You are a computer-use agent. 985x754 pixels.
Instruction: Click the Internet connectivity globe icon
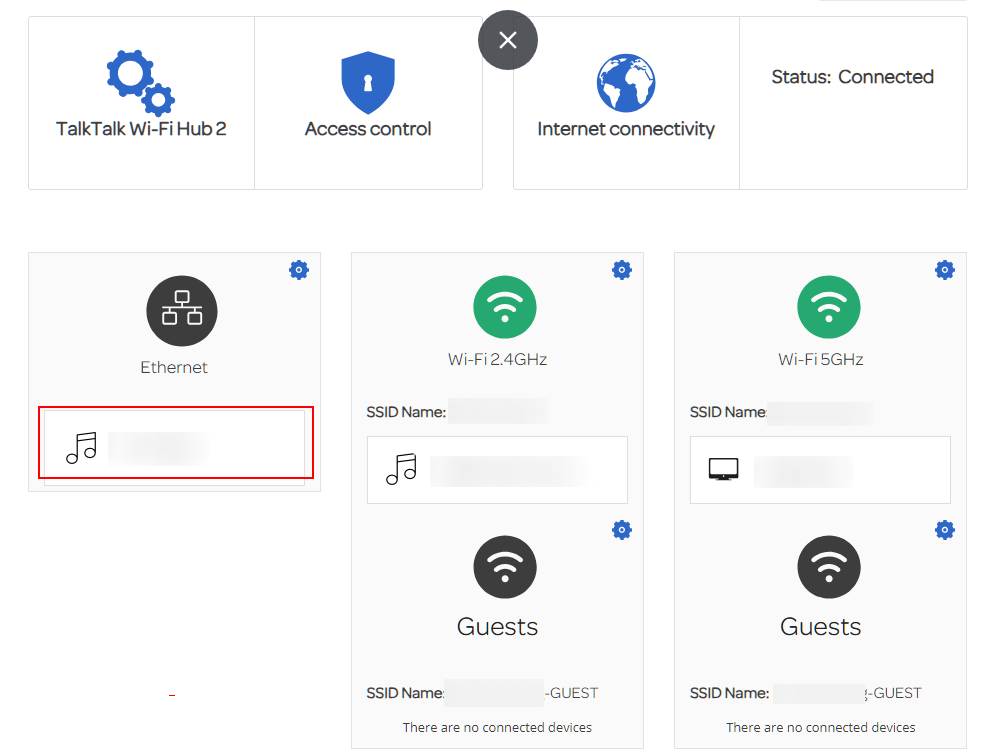pos(626,83)
